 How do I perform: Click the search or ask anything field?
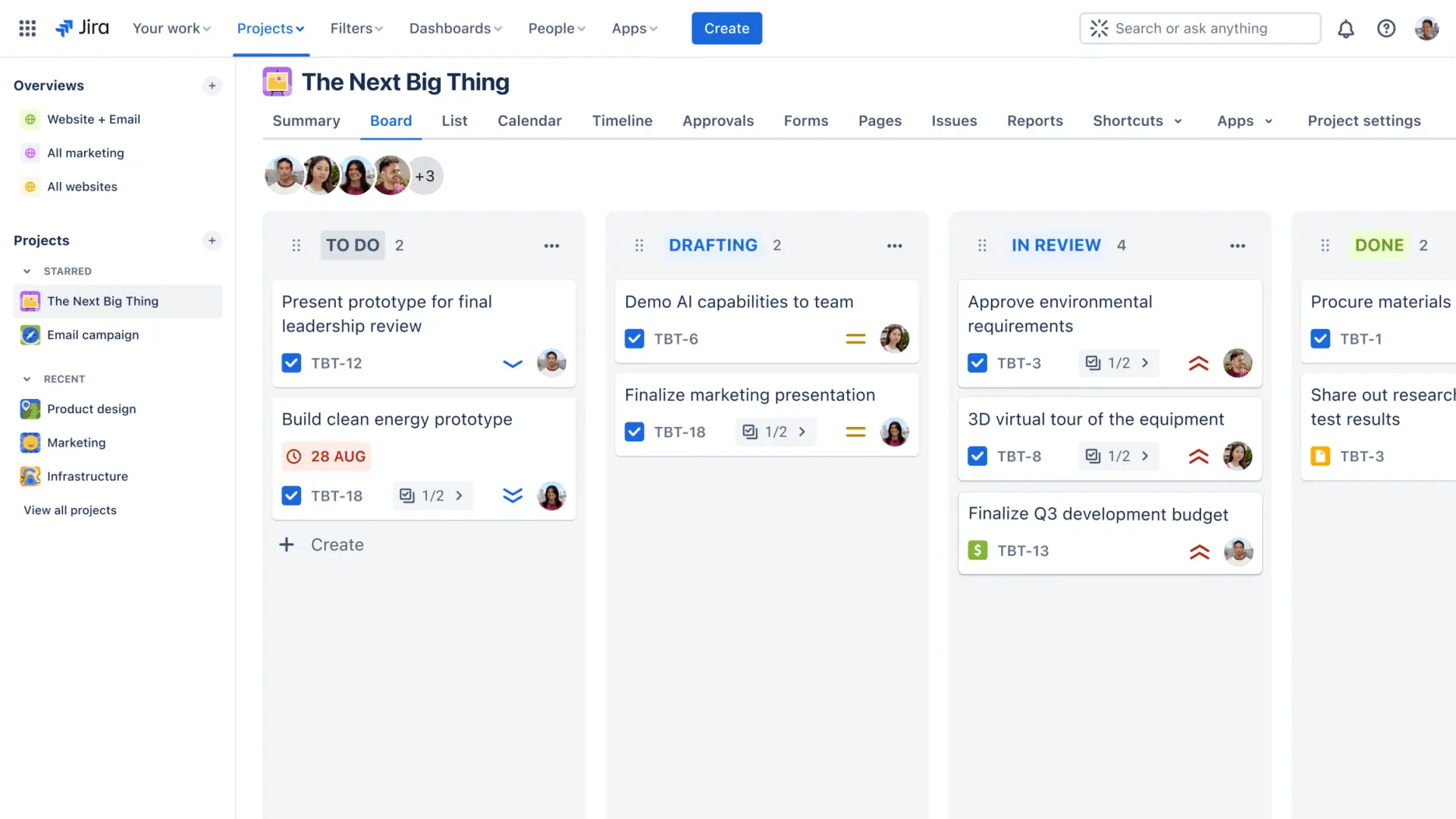tap(1200, 28)
